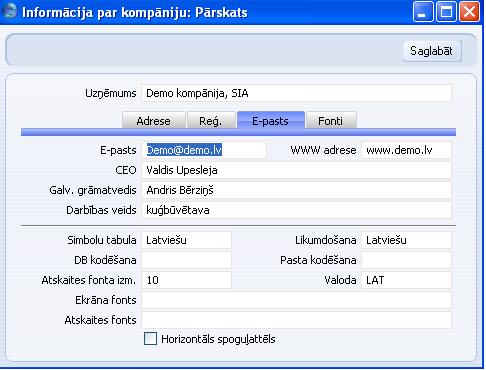Close the Informācija par kompāniju window
486x370 pixels.
click(x=469, y=12)
